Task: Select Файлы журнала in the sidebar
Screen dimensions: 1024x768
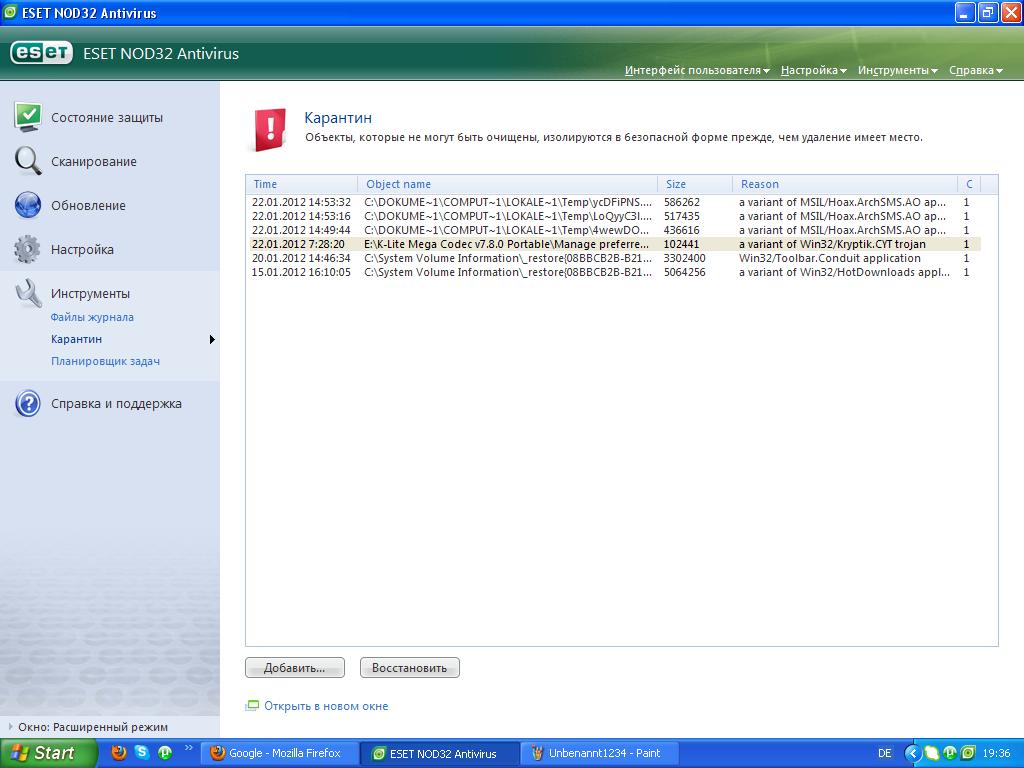Action: point(92,317)
